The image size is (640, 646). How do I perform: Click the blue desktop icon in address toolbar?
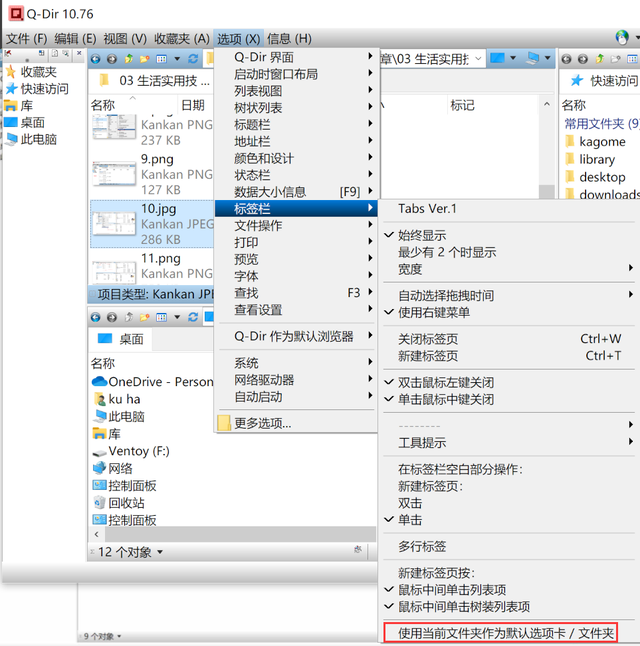pos(497,58)
